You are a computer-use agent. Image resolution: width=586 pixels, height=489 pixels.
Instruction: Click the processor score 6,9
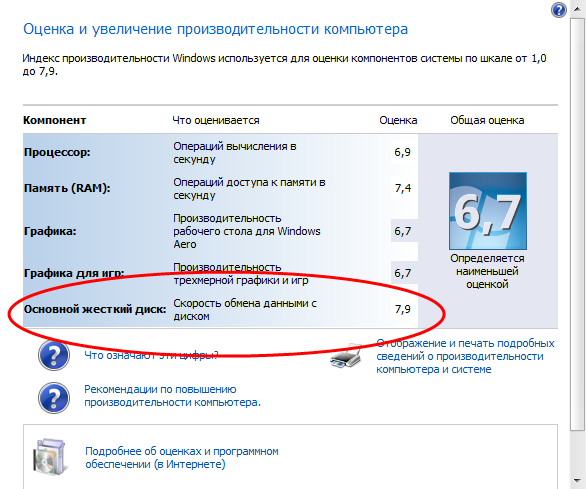pyautogui.click(x=403, y=152)
